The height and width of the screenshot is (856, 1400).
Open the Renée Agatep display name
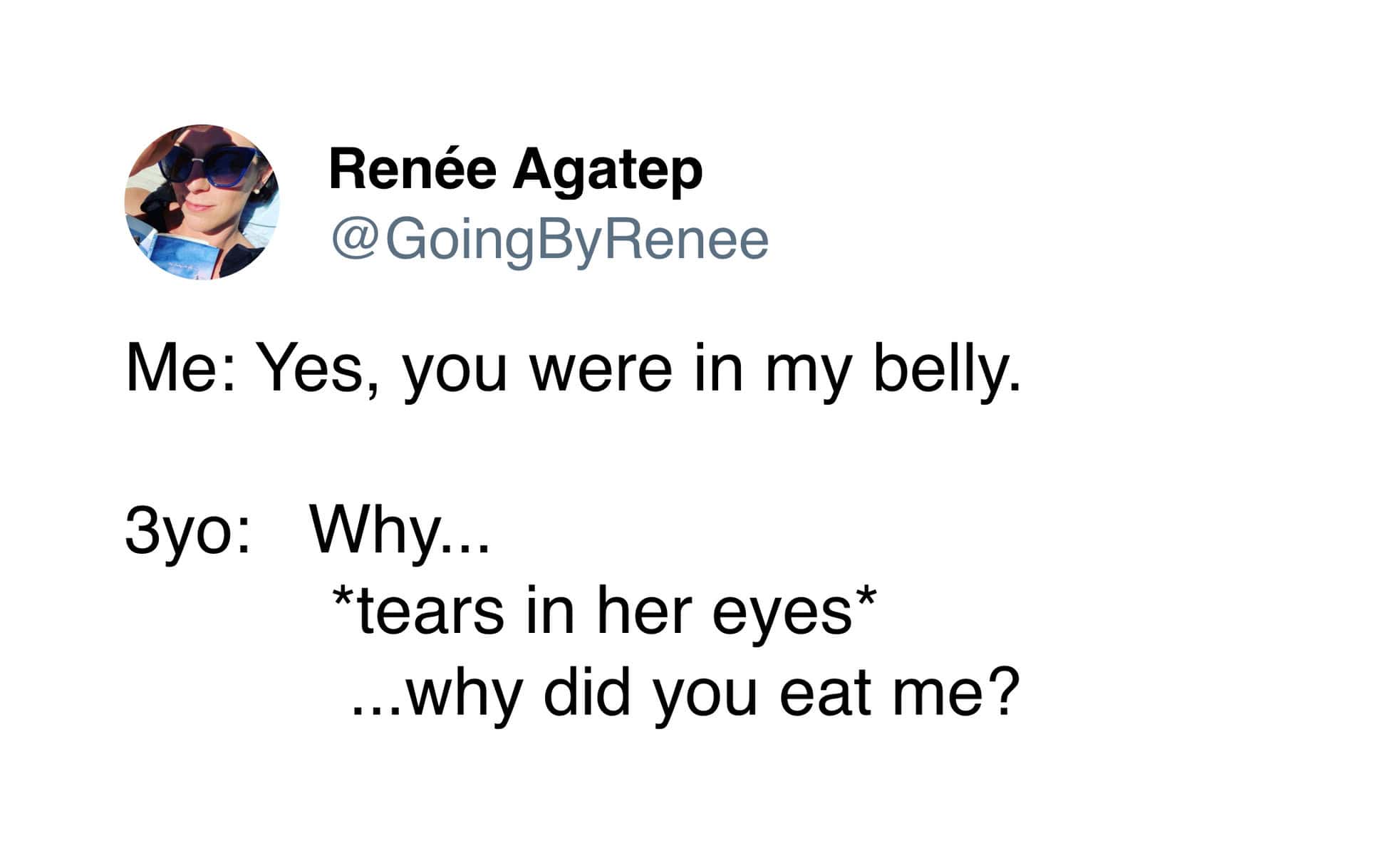point(515,170)
